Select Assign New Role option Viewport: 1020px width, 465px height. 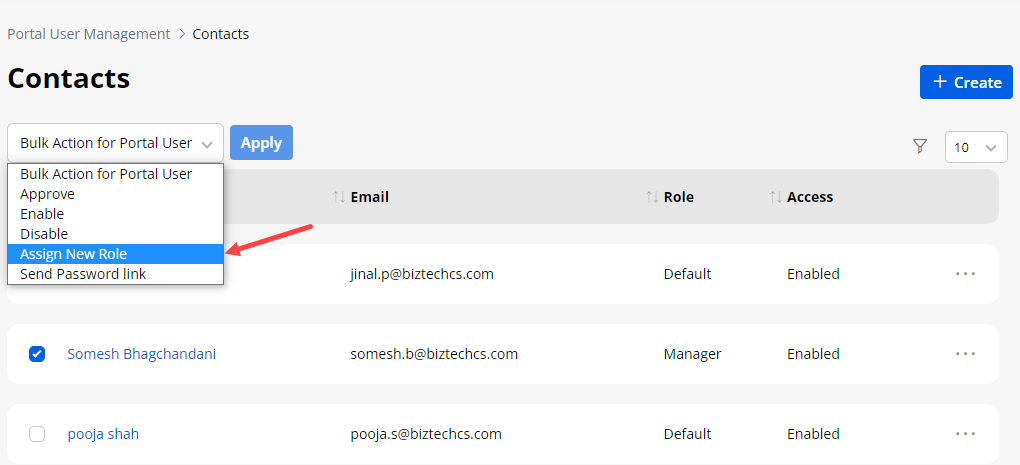(x=74, y=254)
